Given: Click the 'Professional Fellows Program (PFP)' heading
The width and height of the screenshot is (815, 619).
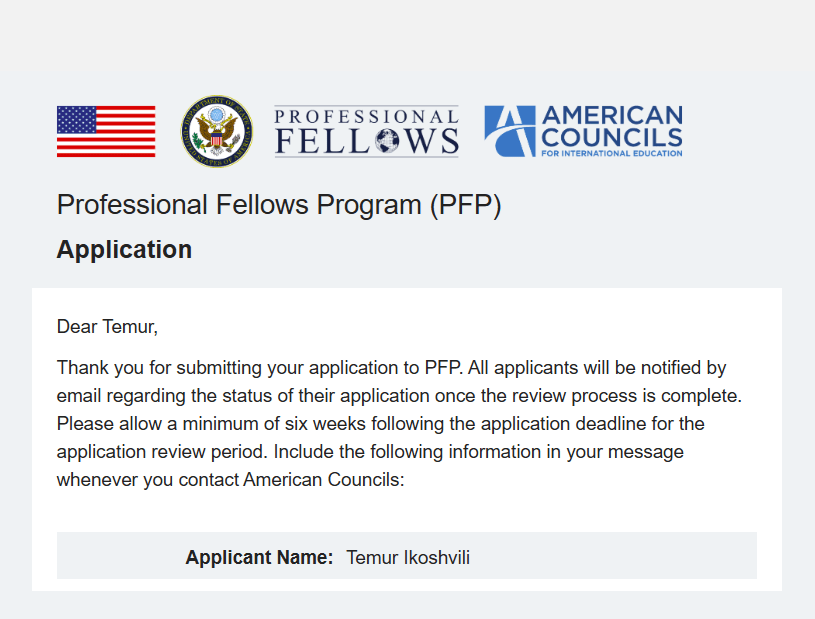Looking at the screenshot, I should (279, 205).
